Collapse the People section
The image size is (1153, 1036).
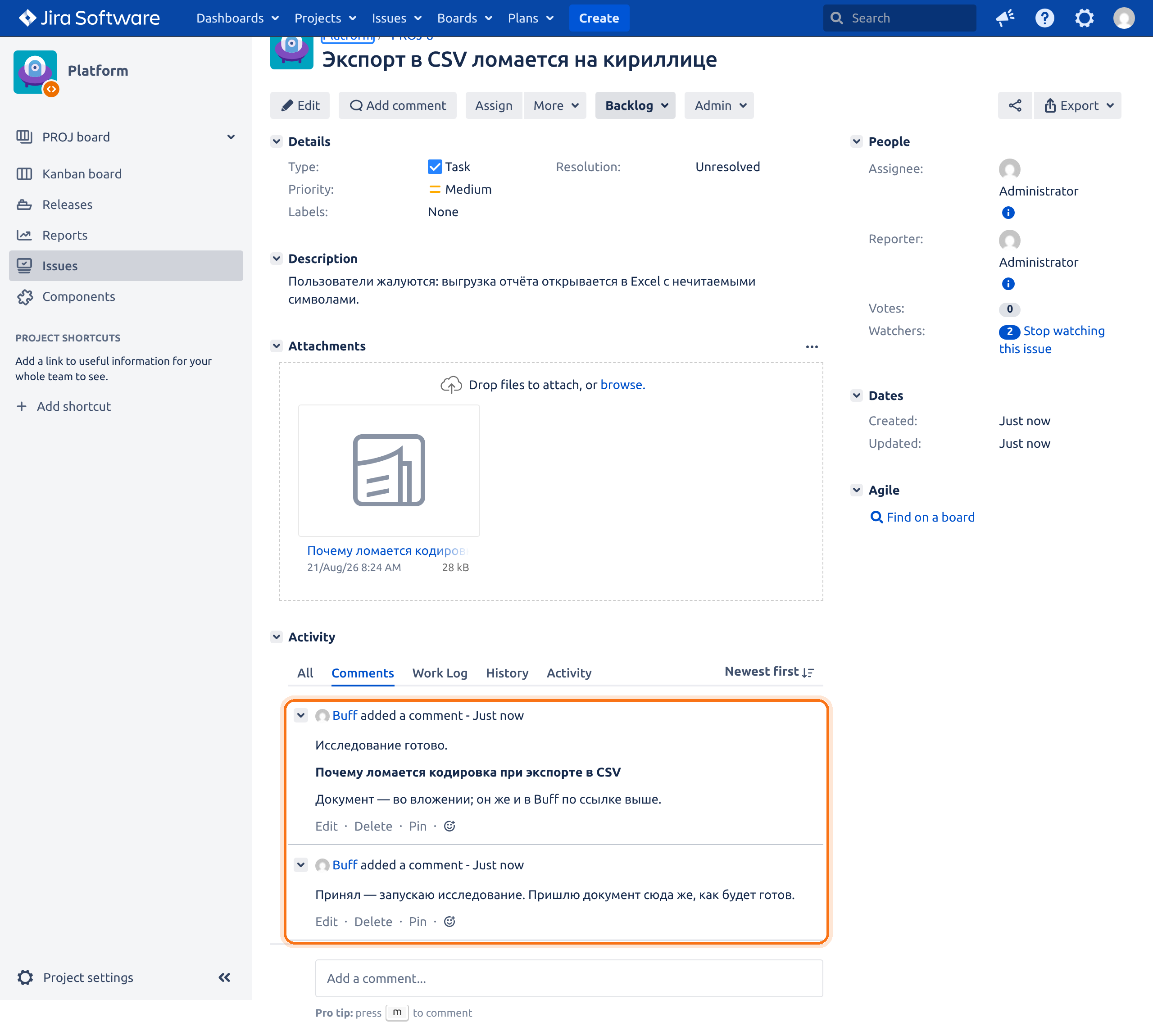[x=857, y=141]
